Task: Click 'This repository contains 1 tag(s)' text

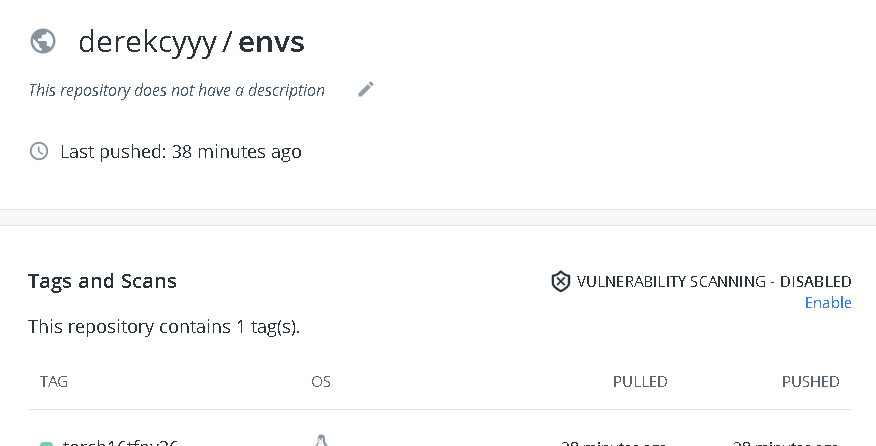Action: pyautogui.click(x=164, y=327)
